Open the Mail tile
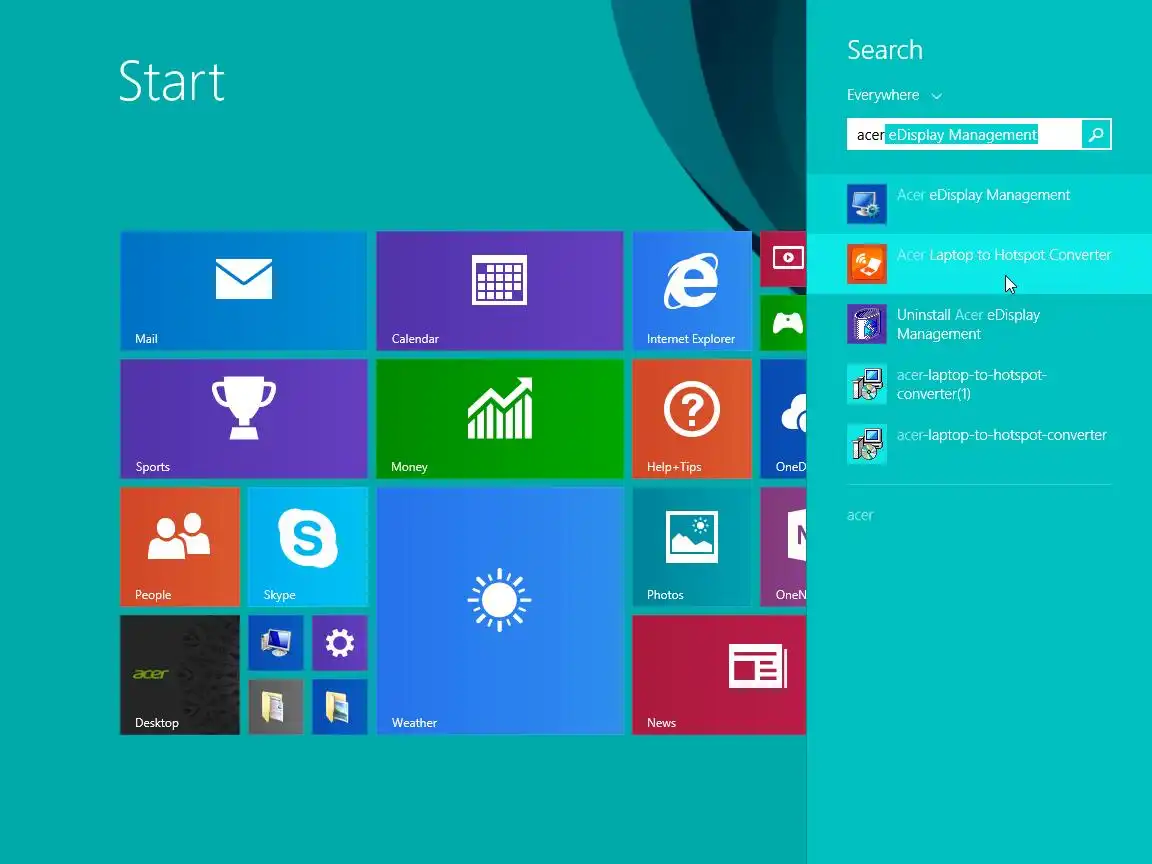Screen dimensions: 1152x864 click(243, 291)
